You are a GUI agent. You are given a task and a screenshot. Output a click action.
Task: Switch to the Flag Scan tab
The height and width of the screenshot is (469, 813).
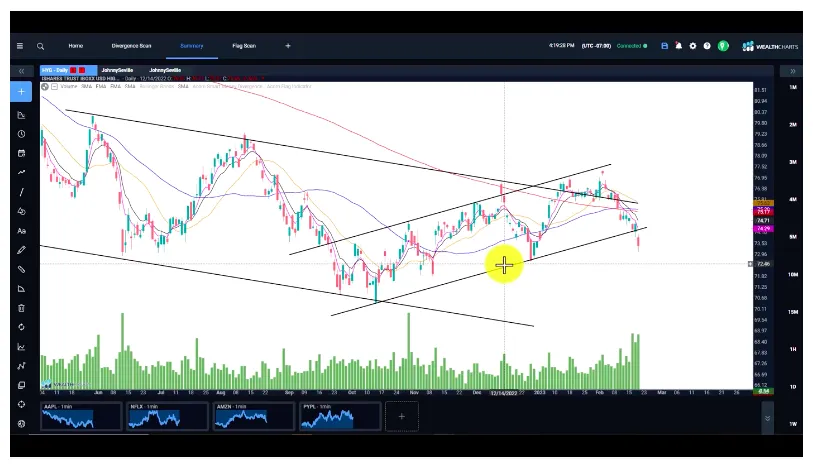pyautogui.click(x=244, y=46)
